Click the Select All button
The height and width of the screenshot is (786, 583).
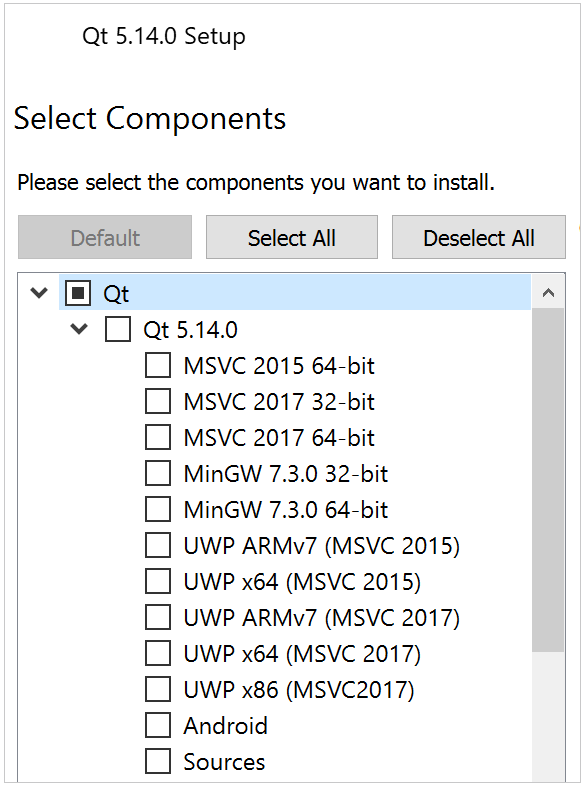(292, 238)
